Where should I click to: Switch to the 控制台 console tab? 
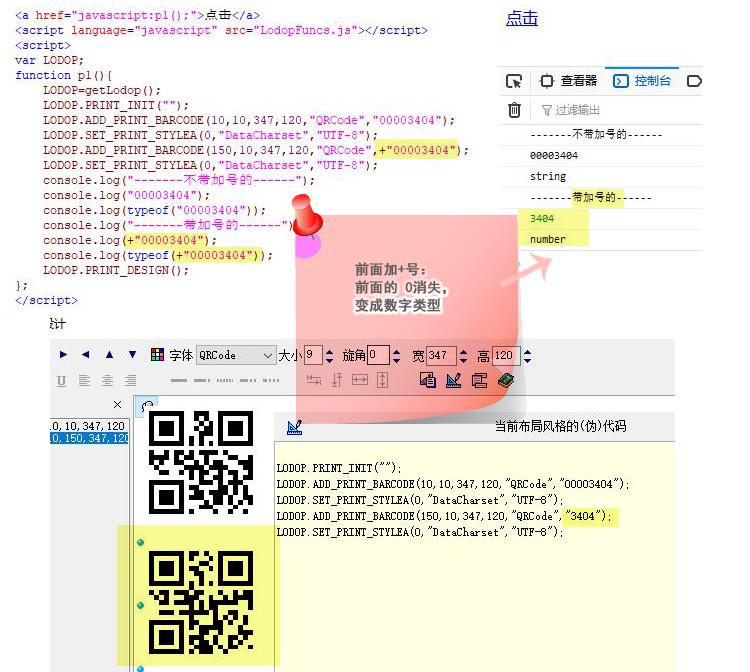pos(642,81)
